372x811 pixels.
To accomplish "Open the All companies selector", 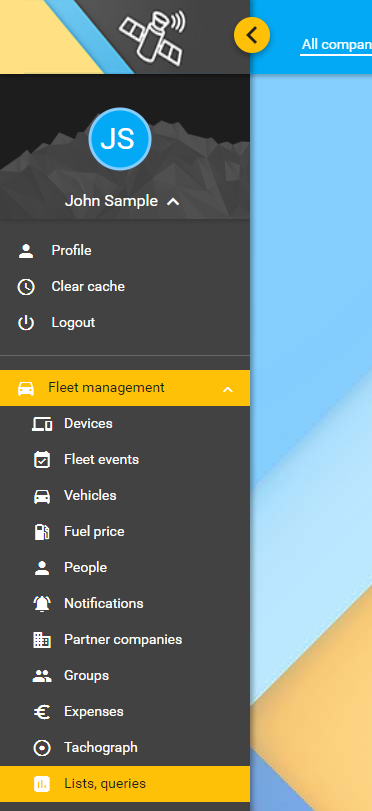I will 336,45.
